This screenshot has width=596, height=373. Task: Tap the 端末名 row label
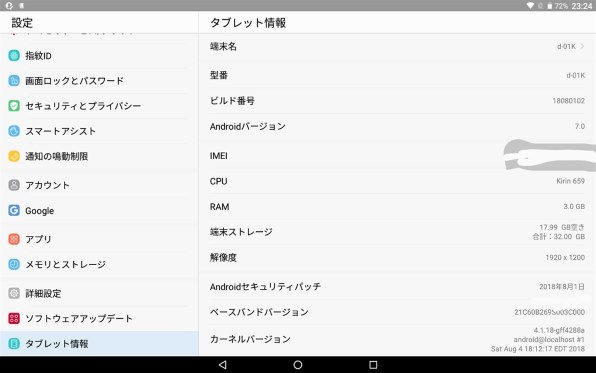coord(223,46)
